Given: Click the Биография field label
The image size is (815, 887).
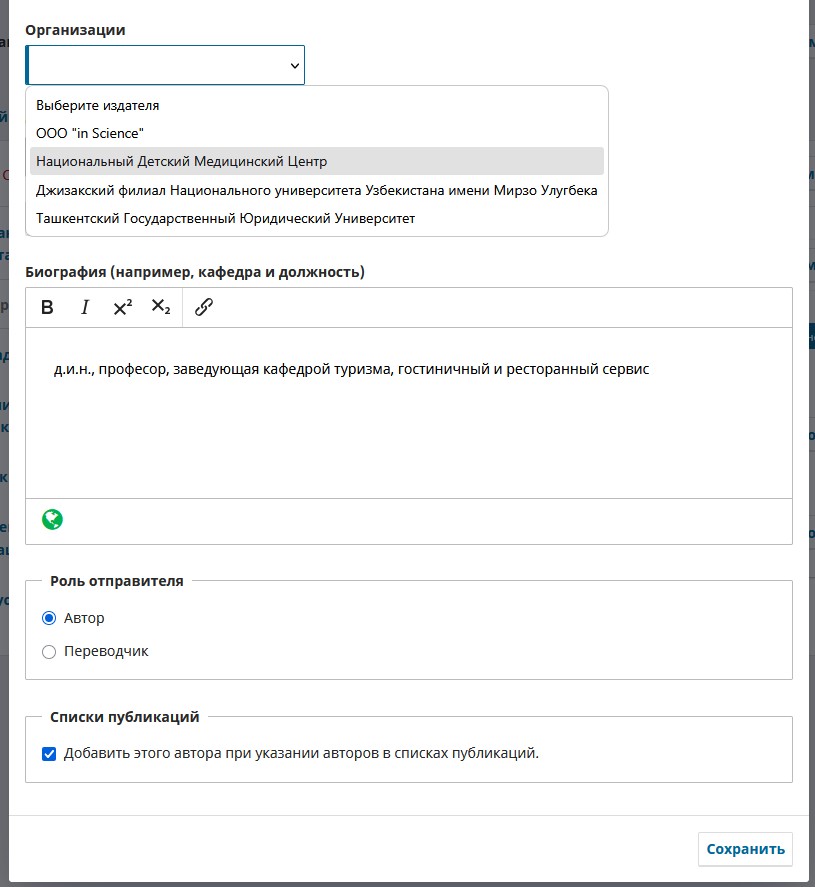Looking at the screenshot, I should pyautogui.click(x=194, y=272).
